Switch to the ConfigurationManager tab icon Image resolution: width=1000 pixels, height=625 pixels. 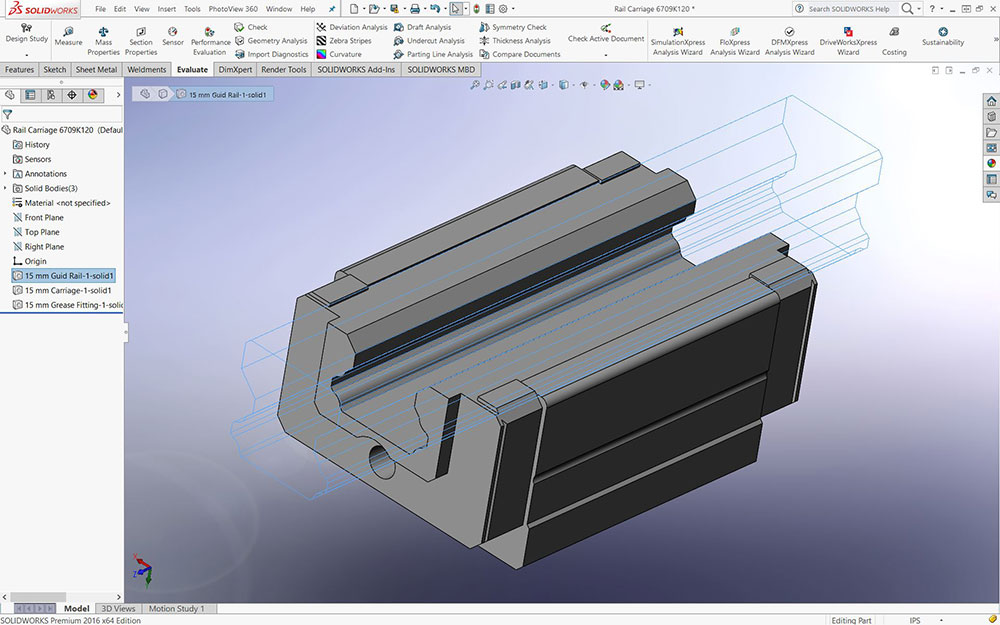click(51, 95)
